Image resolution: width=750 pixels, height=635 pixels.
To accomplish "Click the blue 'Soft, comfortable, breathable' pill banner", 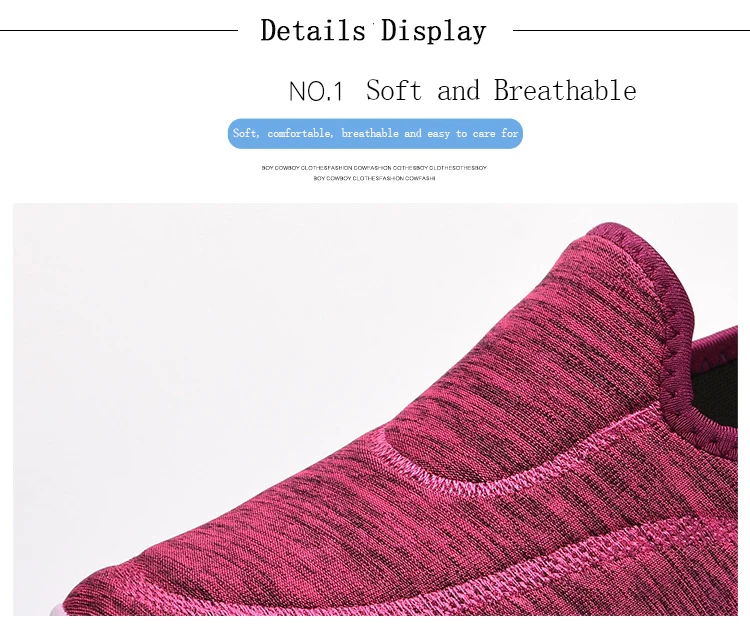I will (x=375, y=133).
